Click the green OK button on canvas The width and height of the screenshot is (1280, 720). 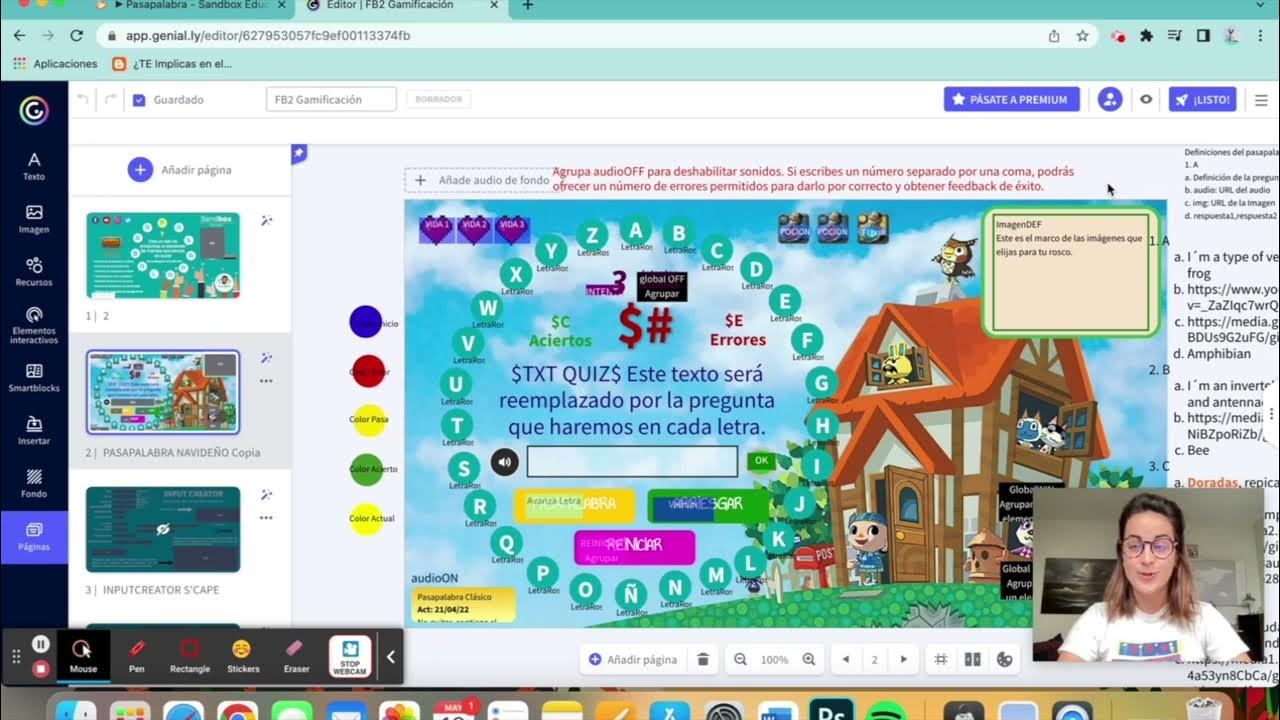coord(762,461)
